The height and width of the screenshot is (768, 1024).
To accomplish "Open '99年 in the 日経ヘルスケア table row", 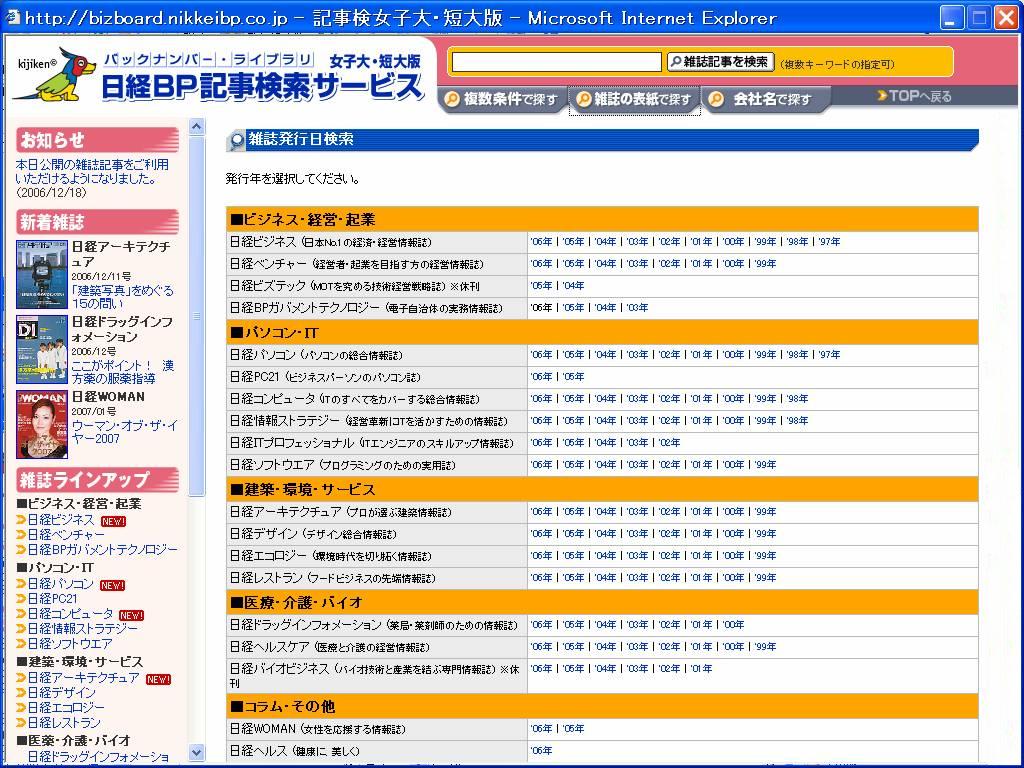I will (765, 647).
